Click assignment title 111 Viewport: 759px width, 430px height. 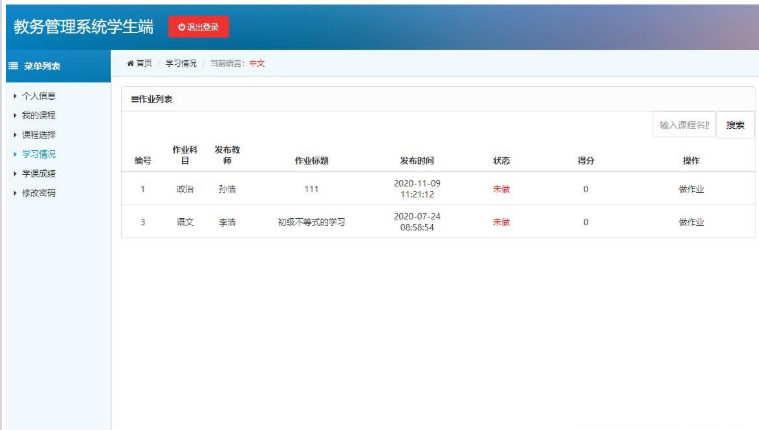click(311, 189)
